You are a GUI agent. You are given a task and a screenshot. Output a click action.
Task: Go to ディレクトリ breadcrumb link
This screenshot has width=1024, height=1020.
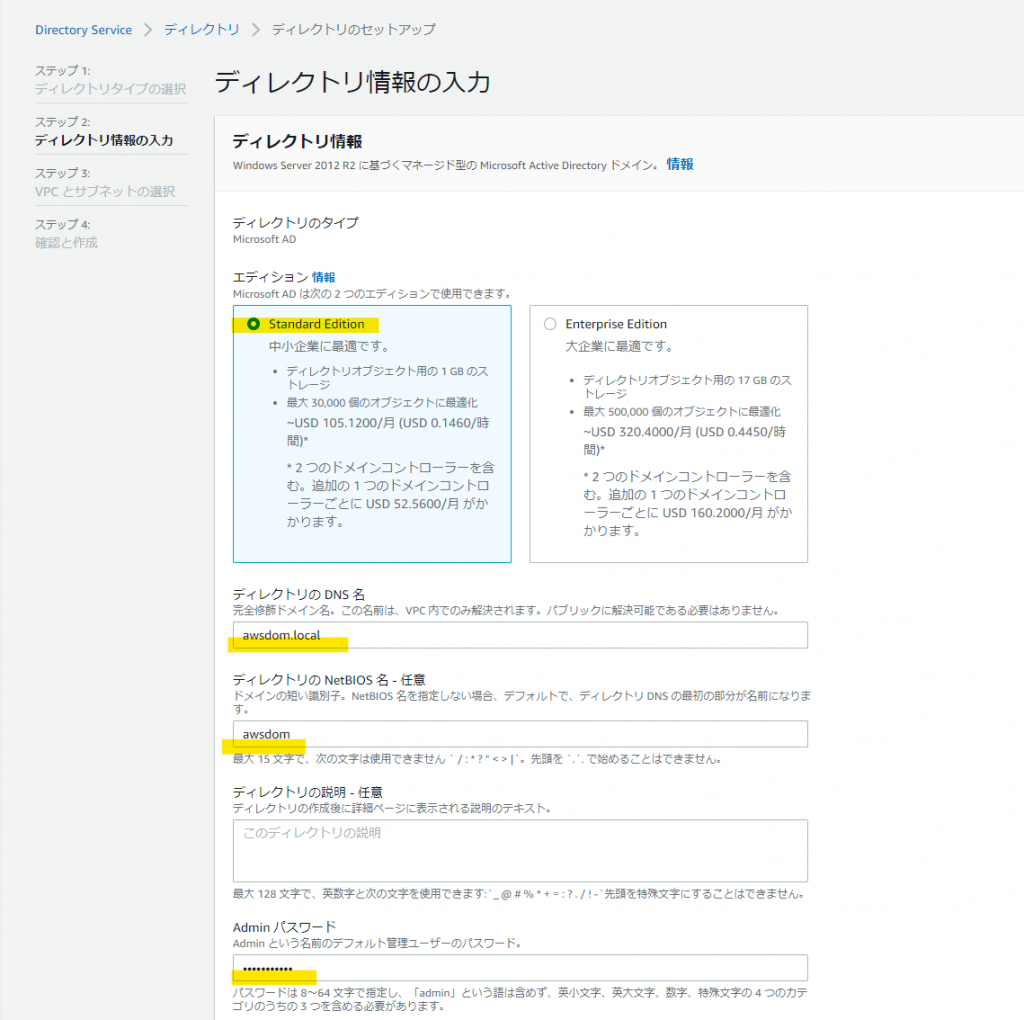coord(201,30)
